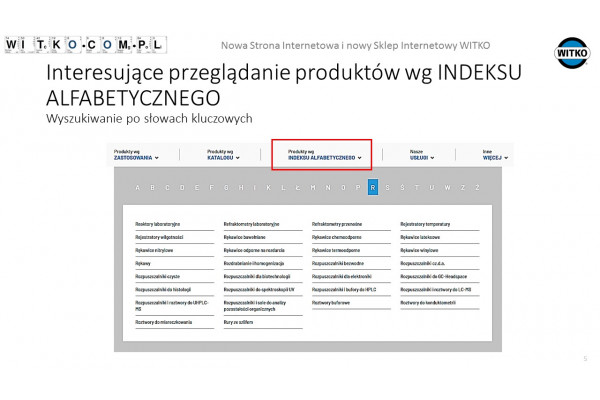This screenshot has height=400, width=600.
Task: Click Roztwory buforowe link
Action: [x=331, y=303]
